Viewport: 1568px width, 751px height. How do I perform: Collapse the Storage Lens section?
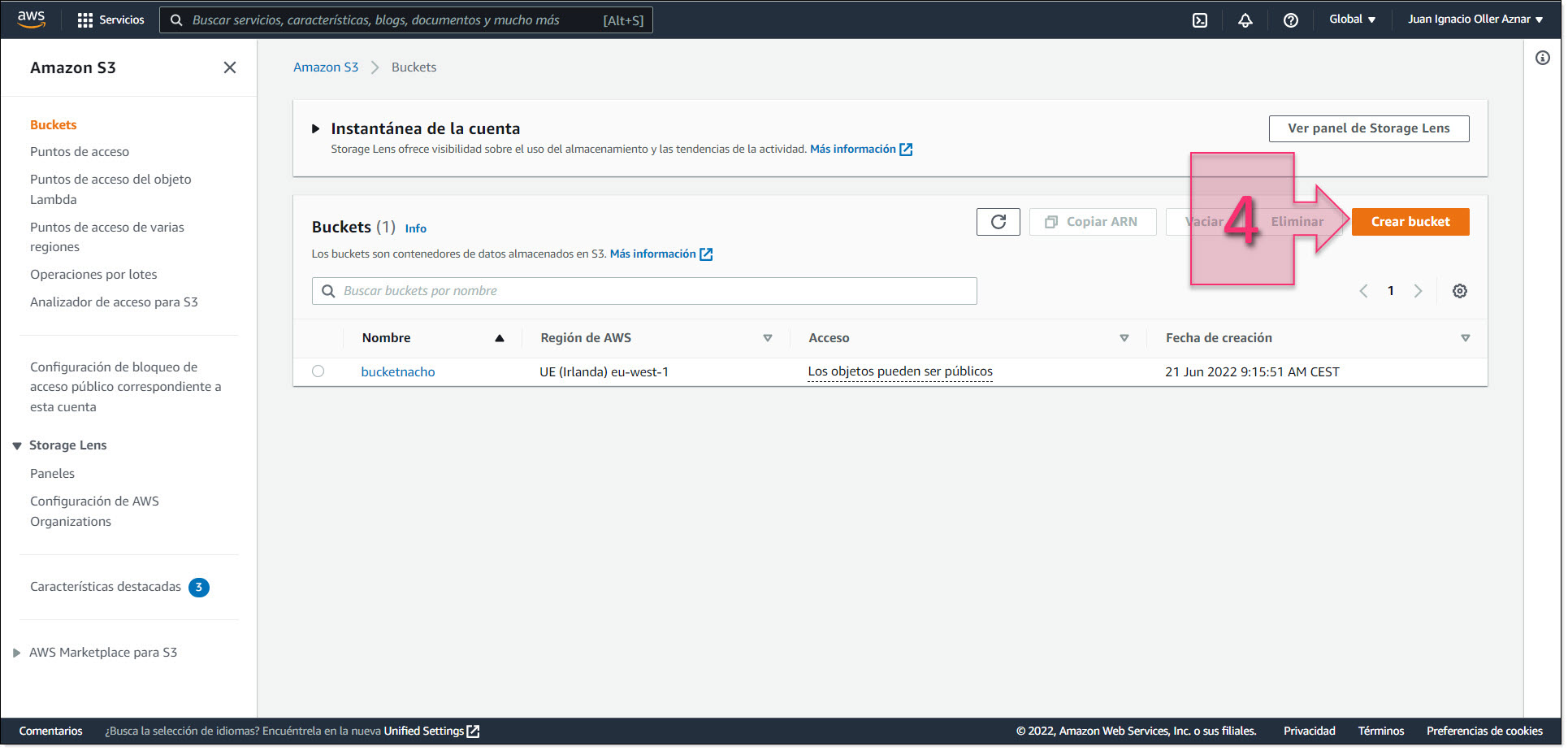[17, 445]
